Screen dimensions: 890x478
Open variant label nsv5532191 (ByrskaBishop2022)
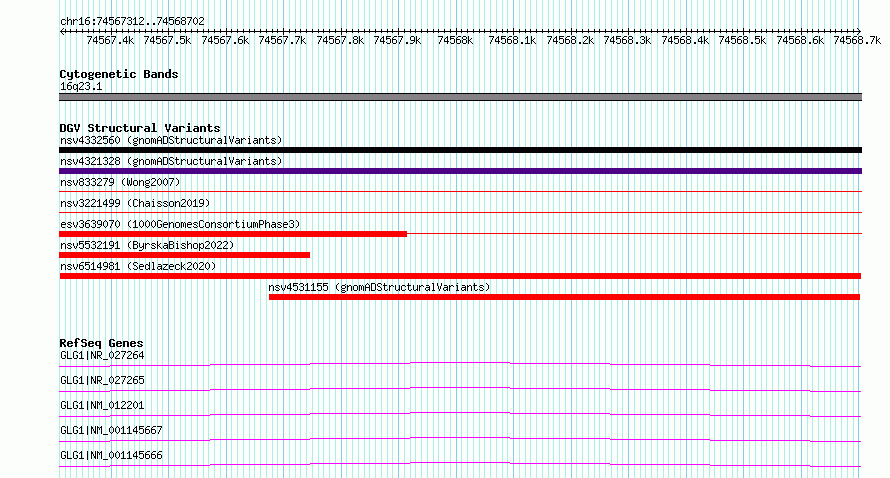(x=147, y=245)
